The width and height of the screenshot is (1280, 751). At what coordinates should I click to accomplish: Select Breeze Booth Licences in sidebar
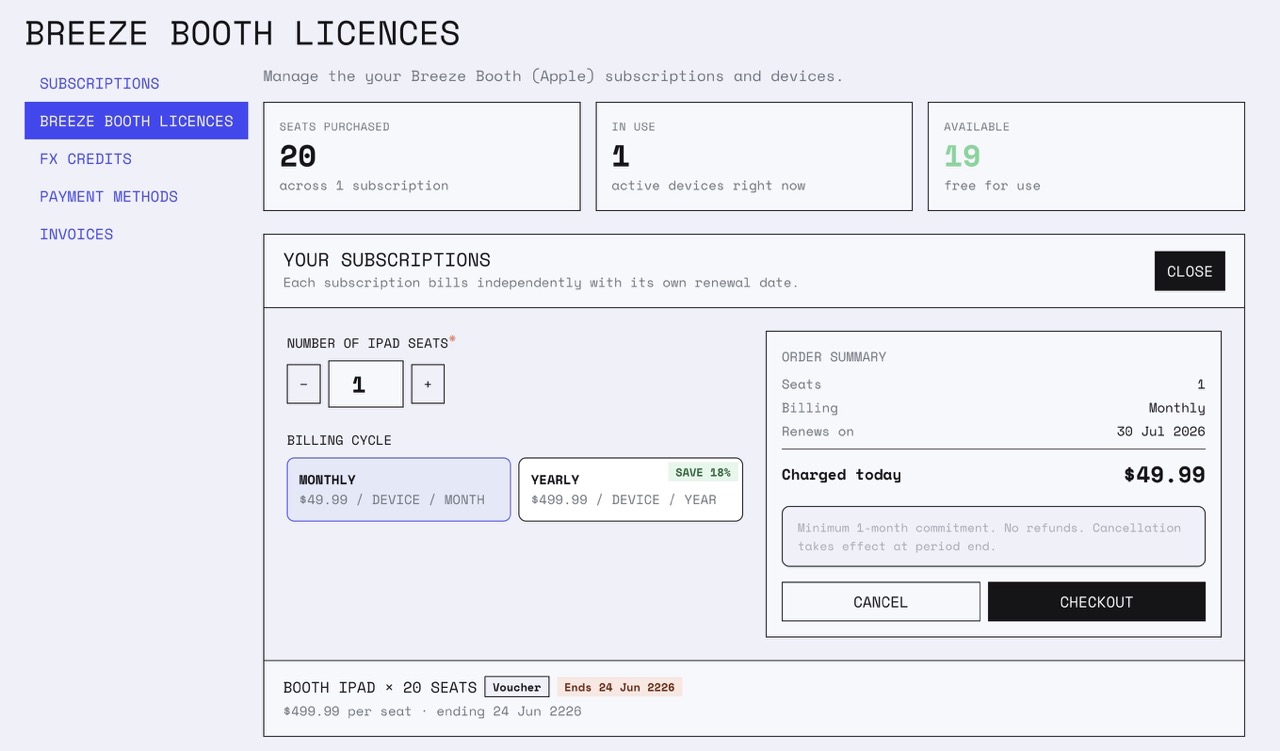(136, 121)
